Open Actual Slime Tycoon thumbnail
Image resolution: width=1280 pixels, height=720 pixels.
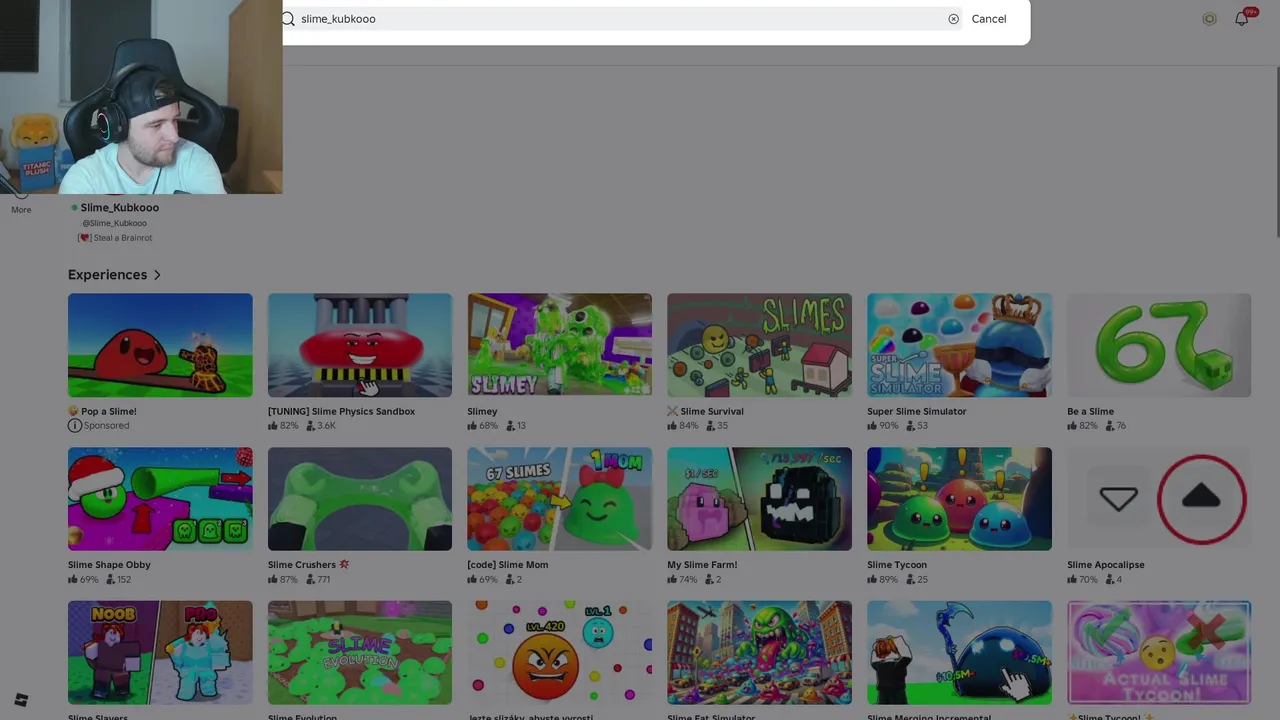pyautogui.click(x=1159, y=653)
